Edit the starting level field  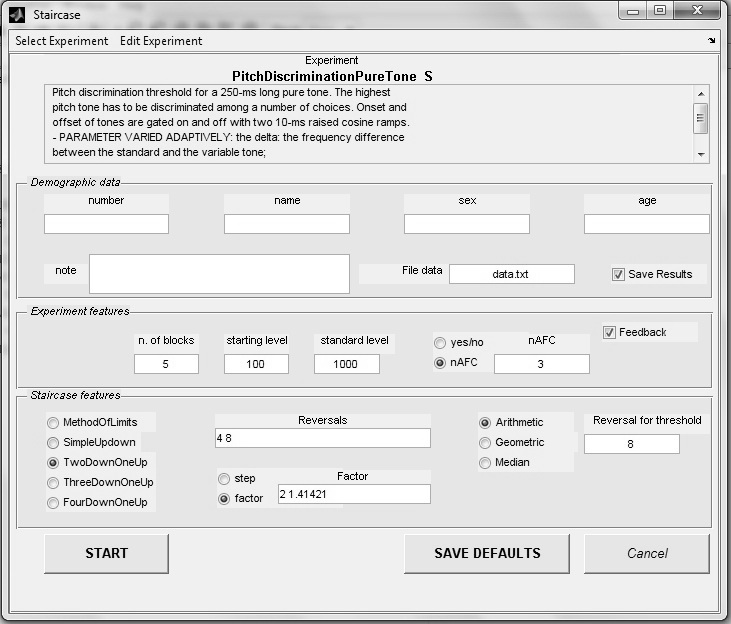[x=256, y=364]
